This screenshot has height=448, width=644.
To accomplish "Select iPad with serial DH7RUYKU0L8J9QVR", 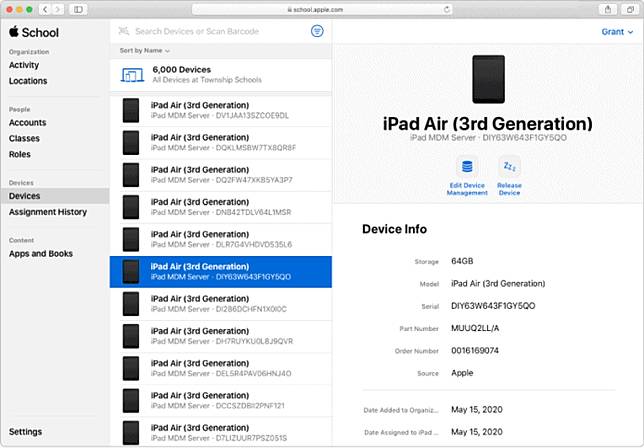I will (x=221, y=336).
